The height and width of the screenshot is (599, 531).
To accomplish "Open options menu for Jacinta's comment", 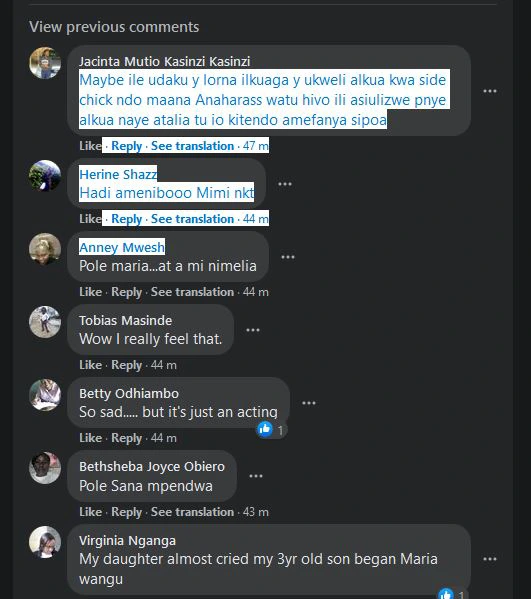I will 489,91.
